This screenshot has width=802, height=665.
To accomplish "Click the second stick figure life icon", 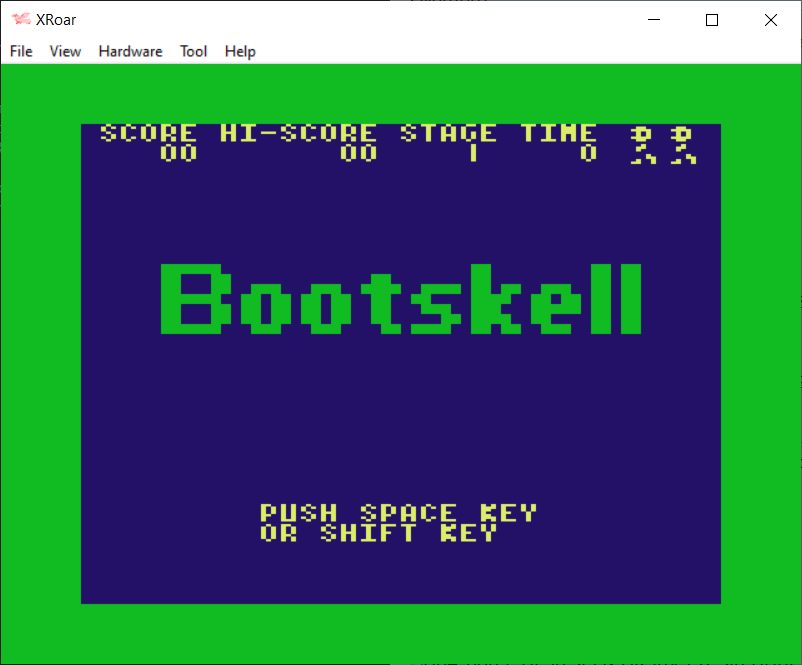I will (x=683, y=144).
